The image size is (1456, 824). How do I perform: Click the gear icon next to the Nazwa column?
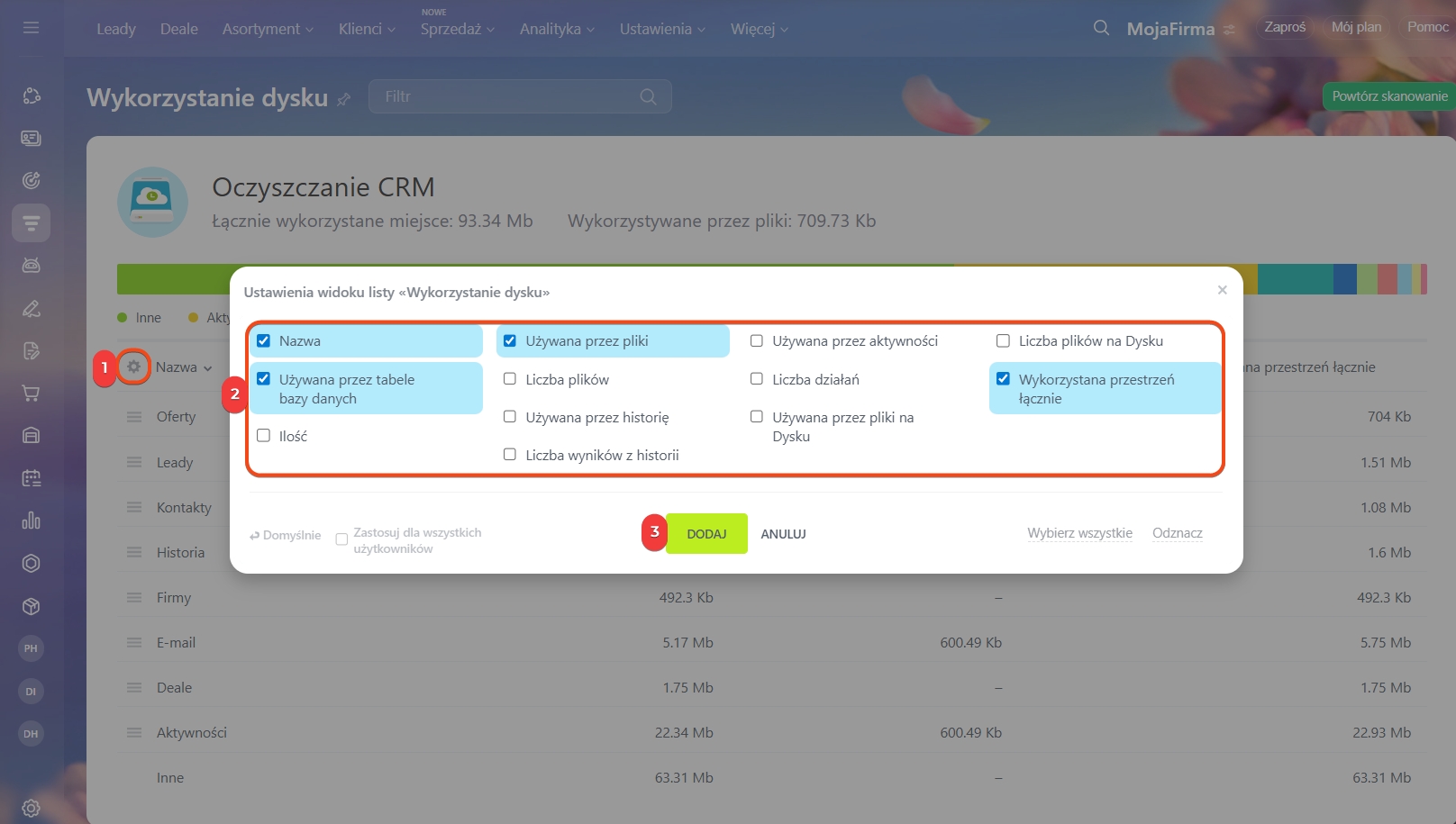click(133, 367)
